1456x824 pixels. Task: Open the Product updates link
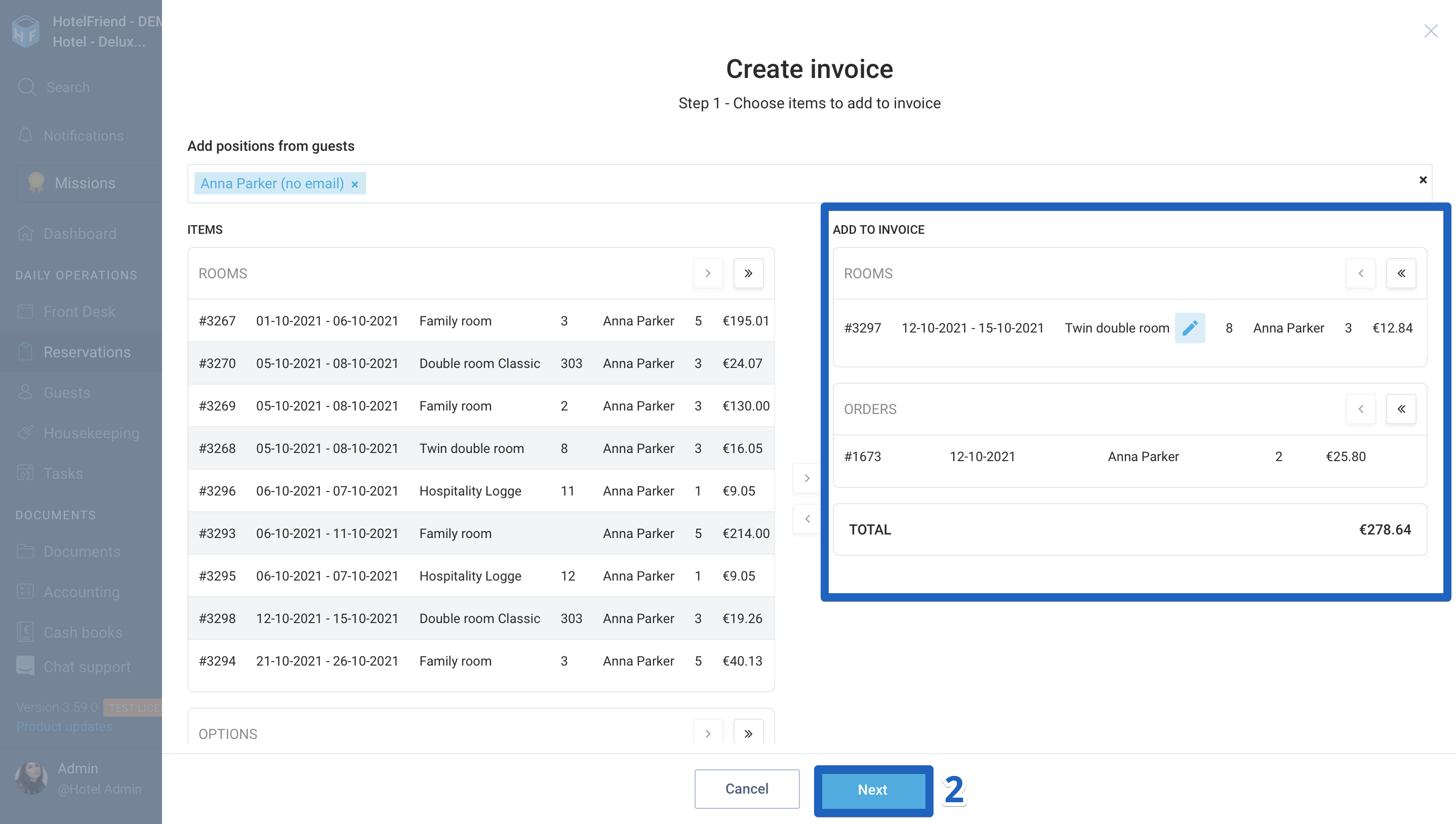(x=63, y=726)
